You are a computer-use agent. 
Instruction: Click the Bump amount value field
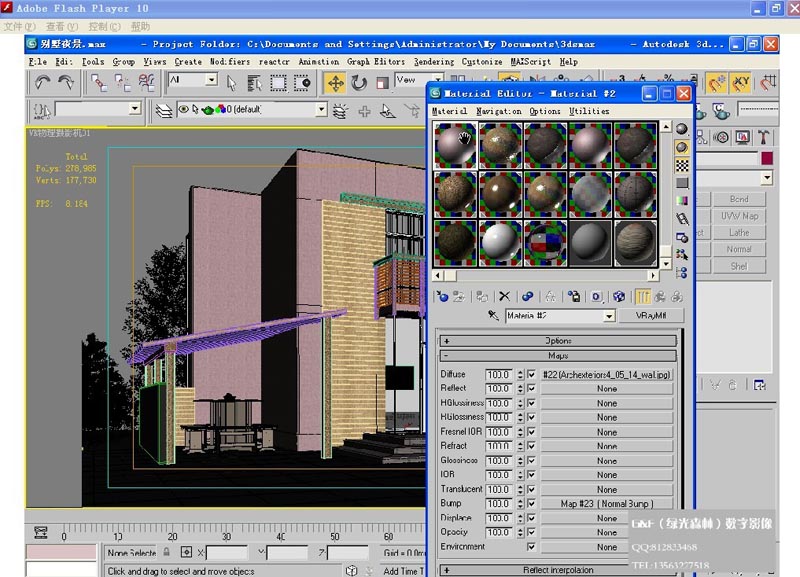[499, 504]
